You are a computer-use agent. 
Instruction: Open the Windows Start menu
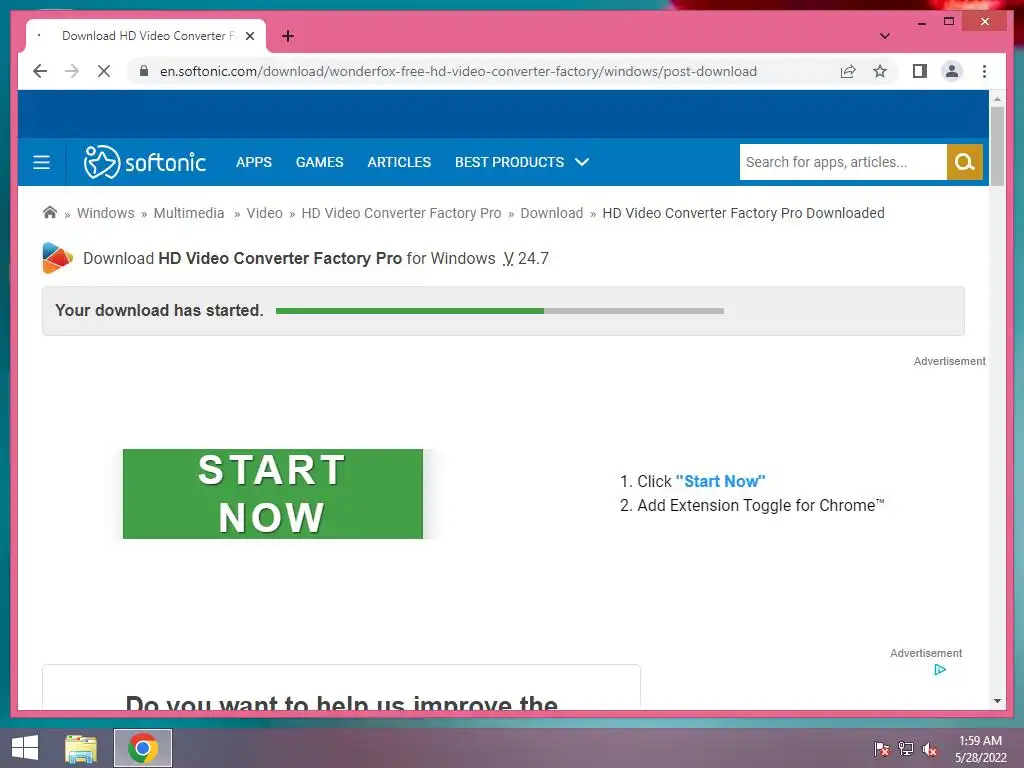click(25, 748)
